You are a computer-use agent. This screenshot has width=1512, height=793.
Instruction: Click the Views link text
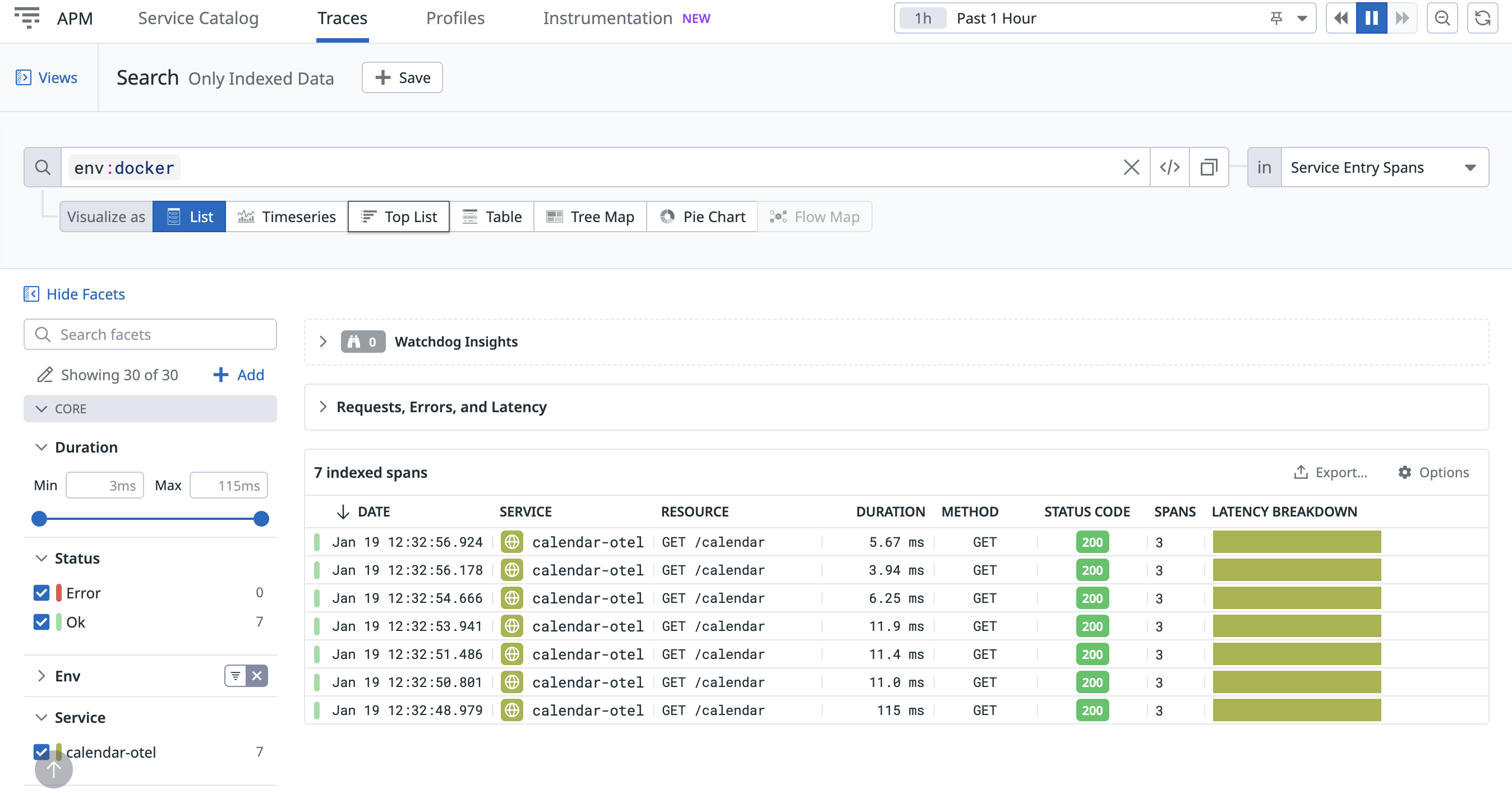click(58, 77)
